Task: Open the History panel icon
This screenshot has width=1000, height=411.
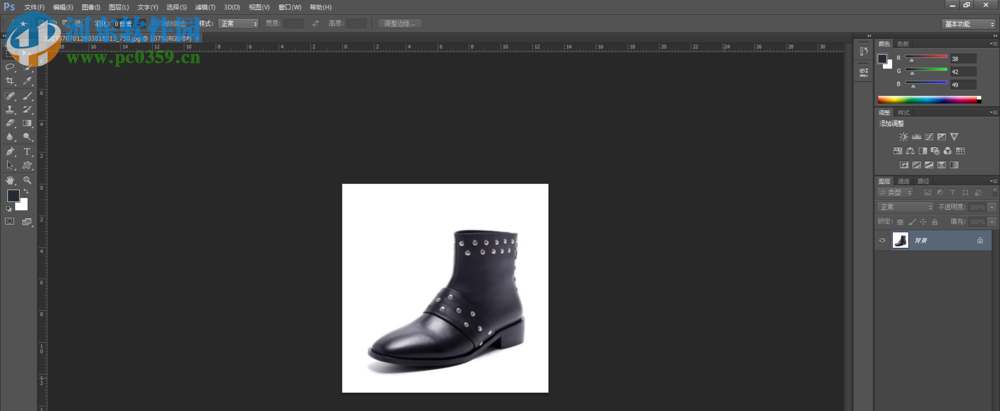Action: 864,52
